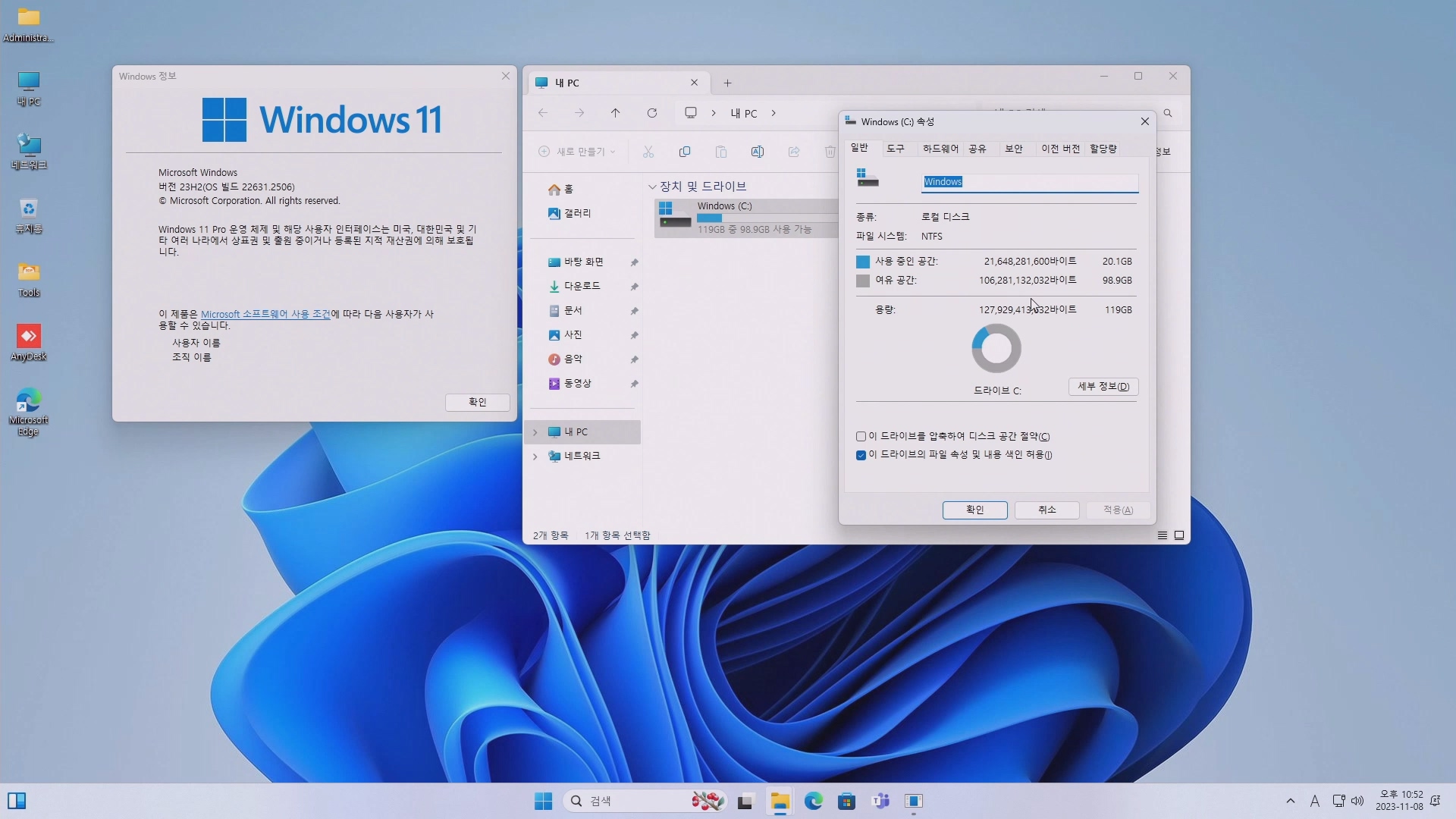Click the rename icon in Explorer toolbar
This screenshot has height=819, width=1456.
tap(758, 152)
